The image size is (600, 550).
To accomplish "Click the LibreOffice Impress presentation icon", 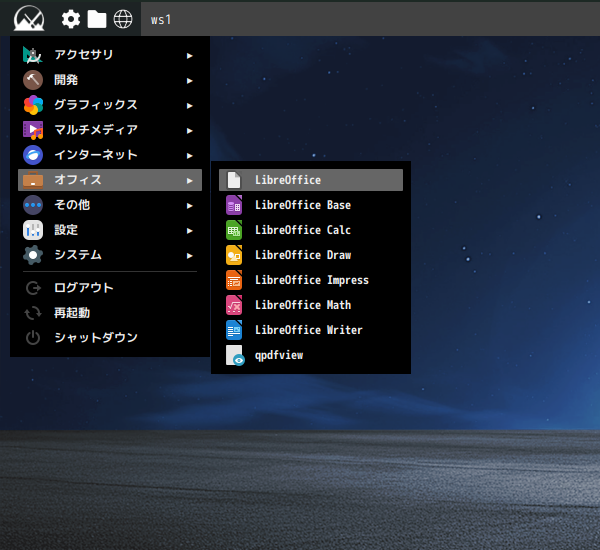I will pyautogui.click(x=234, y=280).
